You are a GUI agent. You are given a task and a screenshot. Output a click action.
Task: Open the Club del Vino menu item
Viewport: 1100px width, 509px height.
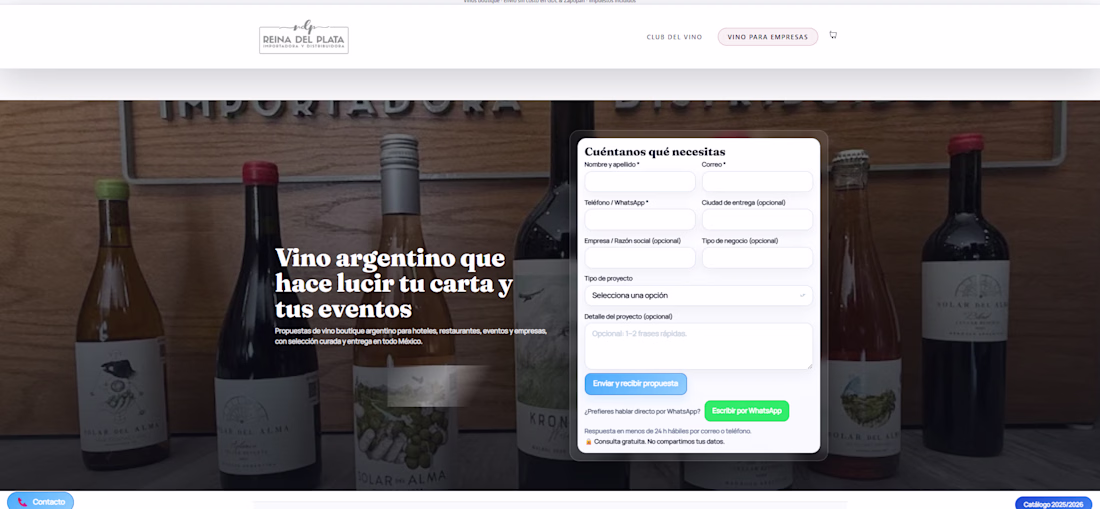674,37
